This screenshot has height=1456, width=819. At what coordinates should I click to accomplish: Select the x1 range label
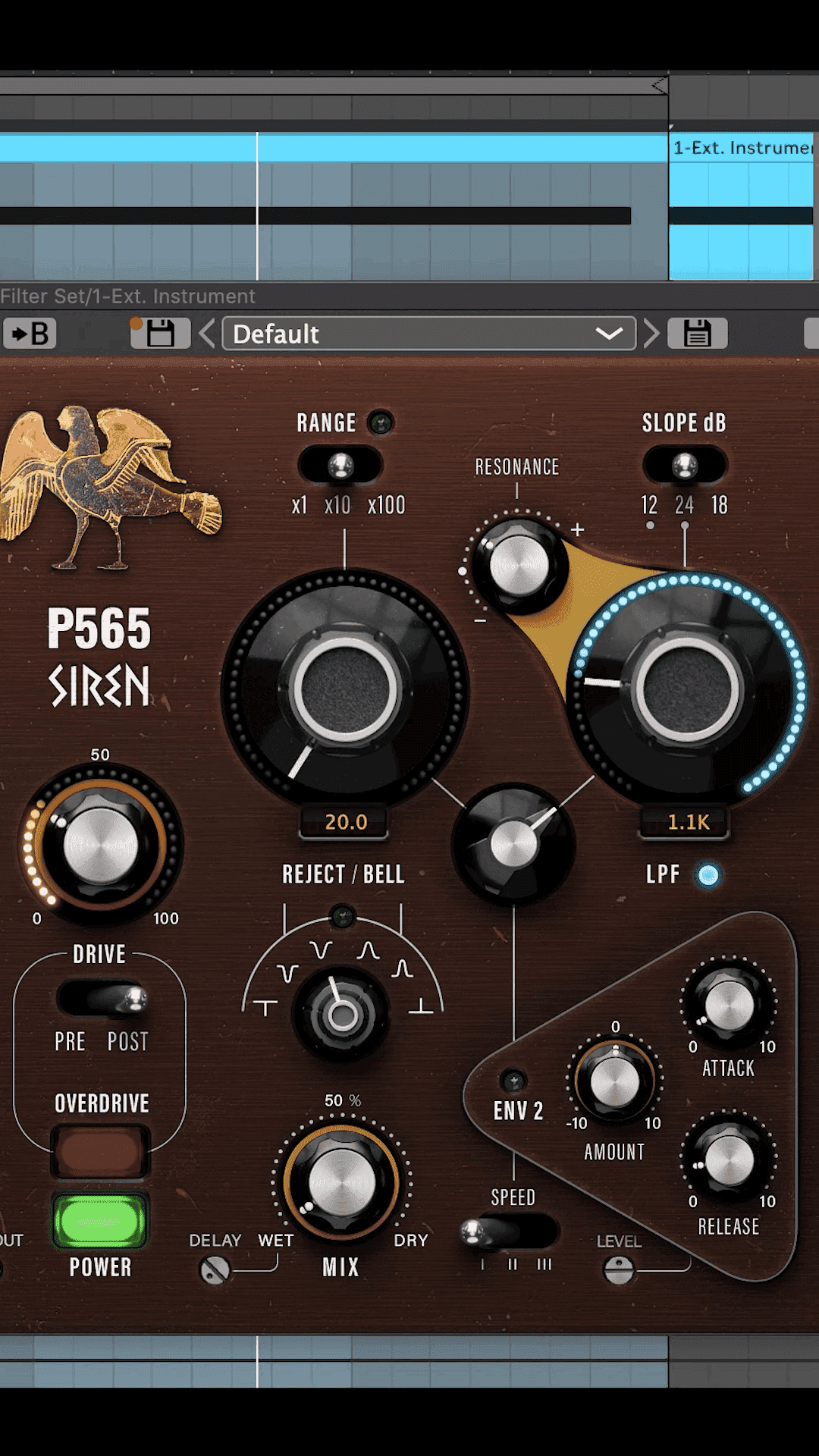tap(300, 505)
